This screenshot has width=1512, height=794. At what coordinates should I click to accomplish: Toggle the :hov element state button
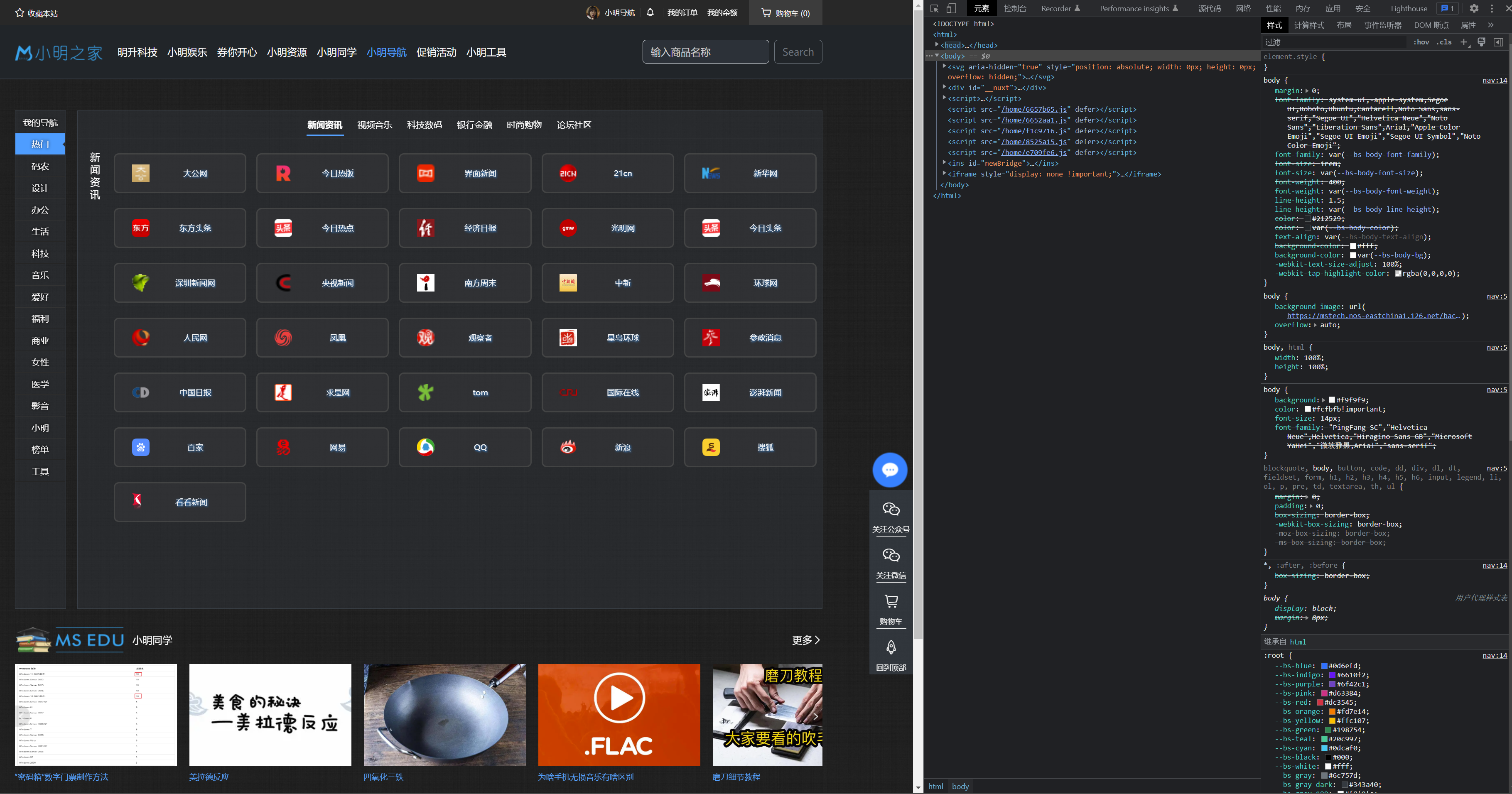1421,42
